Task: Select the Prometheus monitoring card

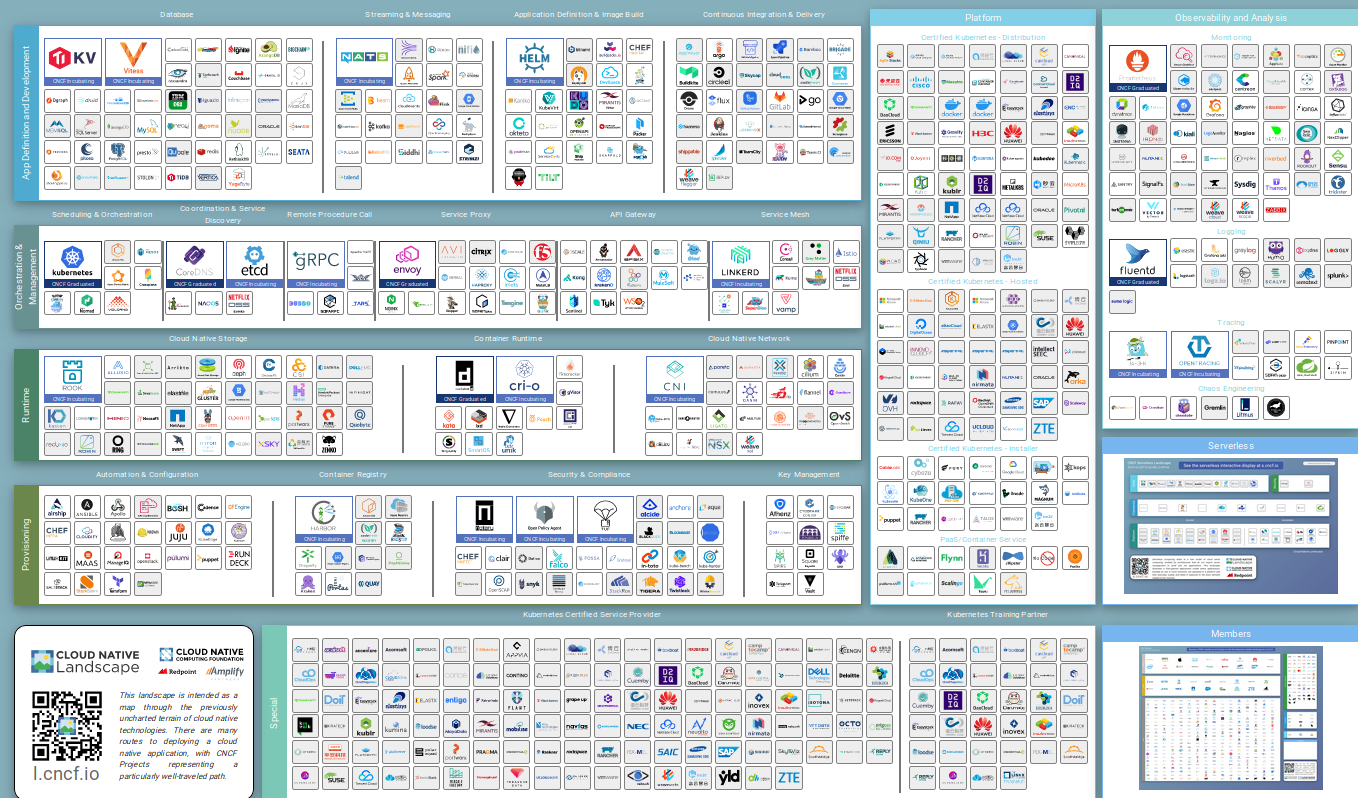Action: pos(1138,69)
